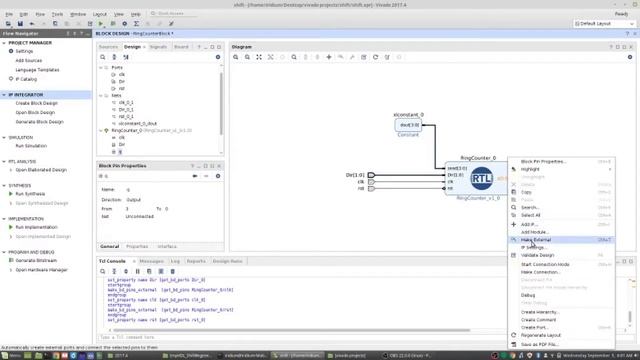Collapse the RTL ANALYSIS section

point(4,162)
